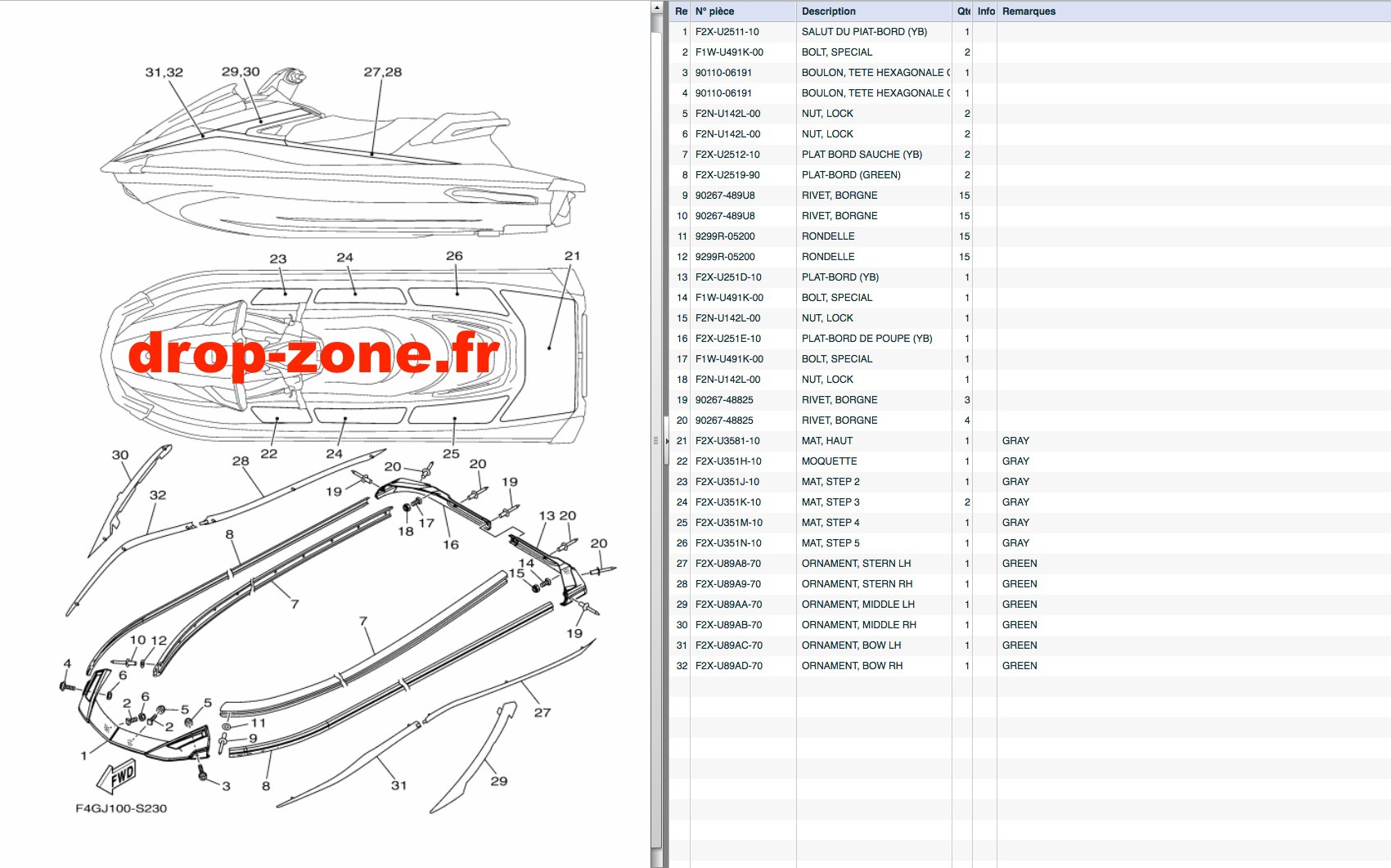
Task: Select row 2 part F1W-U491K-00
Action: (x=729, y=52)
